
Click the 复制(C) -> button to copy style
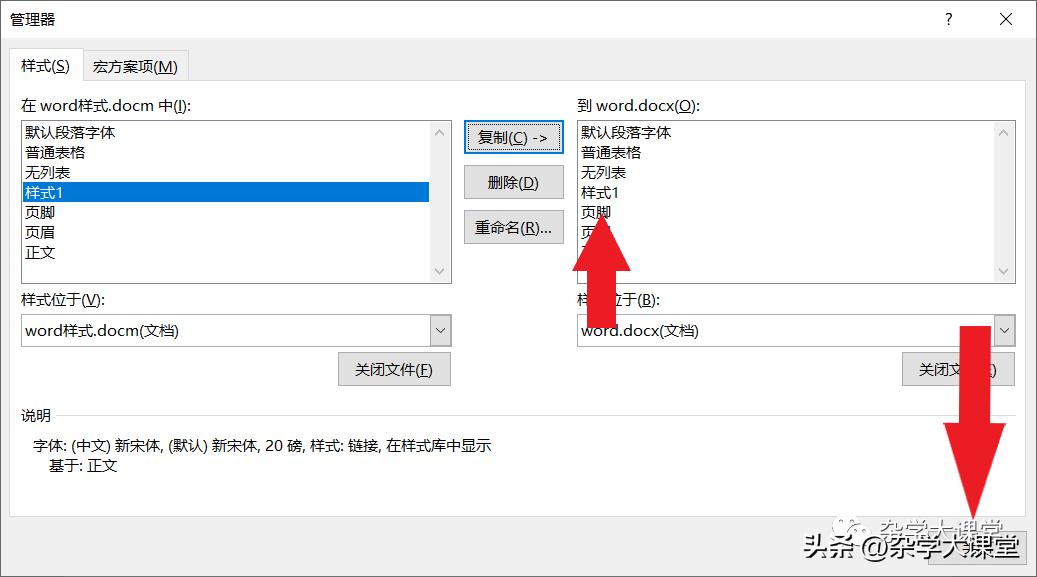click(x=513, y=137)
